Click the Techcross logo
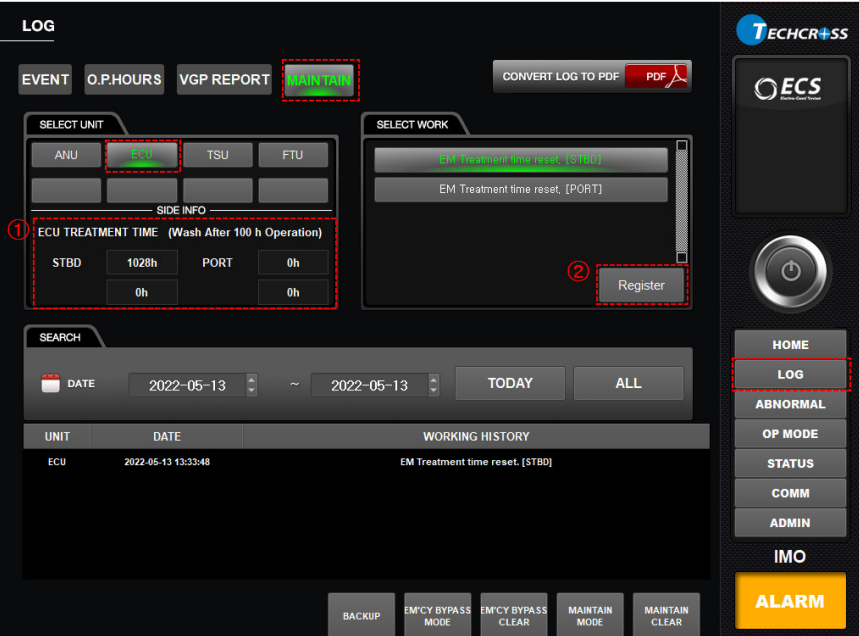The width and height of the screenshot is (859, 636). click(x=792, y=31)
